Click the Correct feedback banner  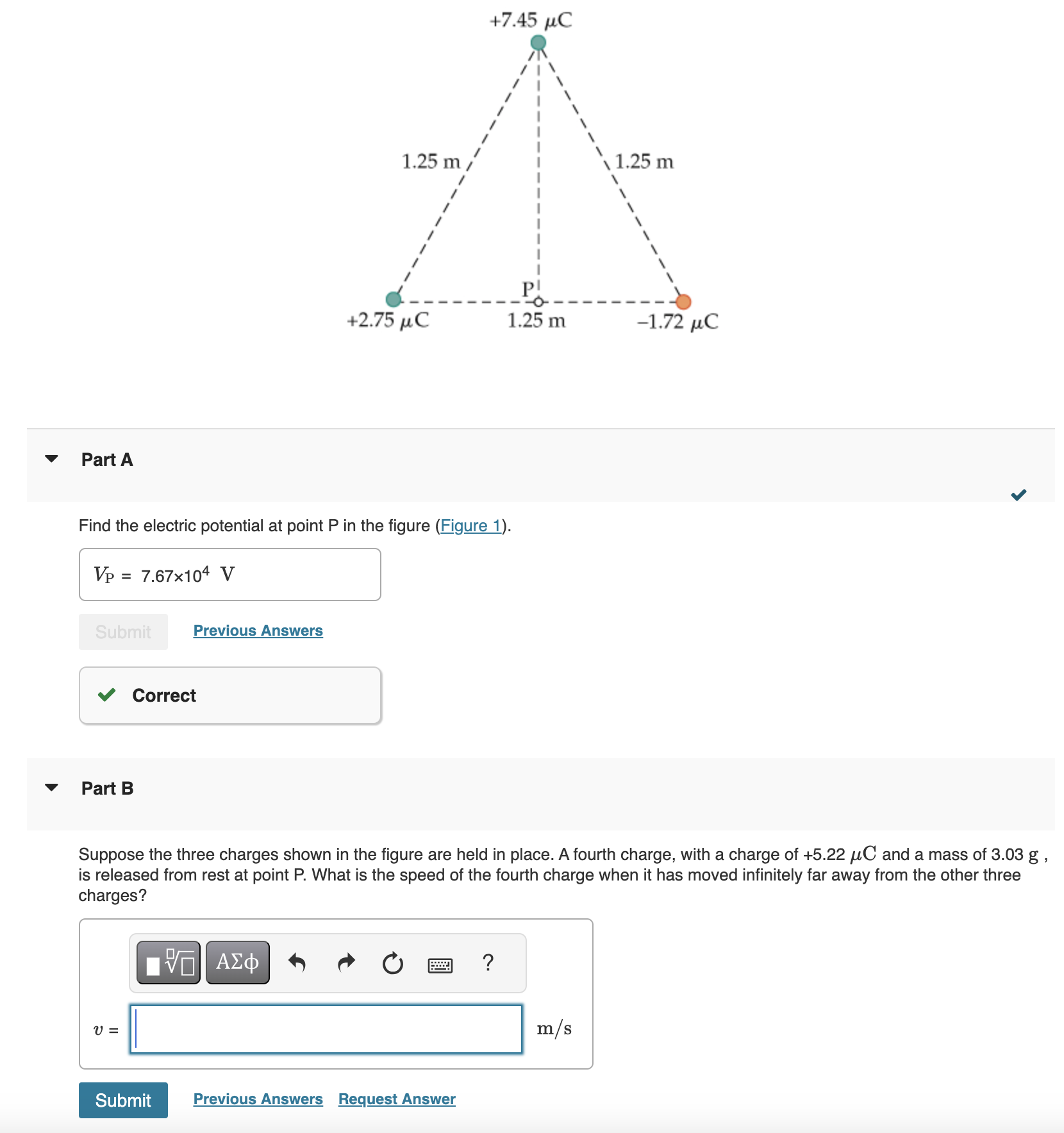coord(229,695)
